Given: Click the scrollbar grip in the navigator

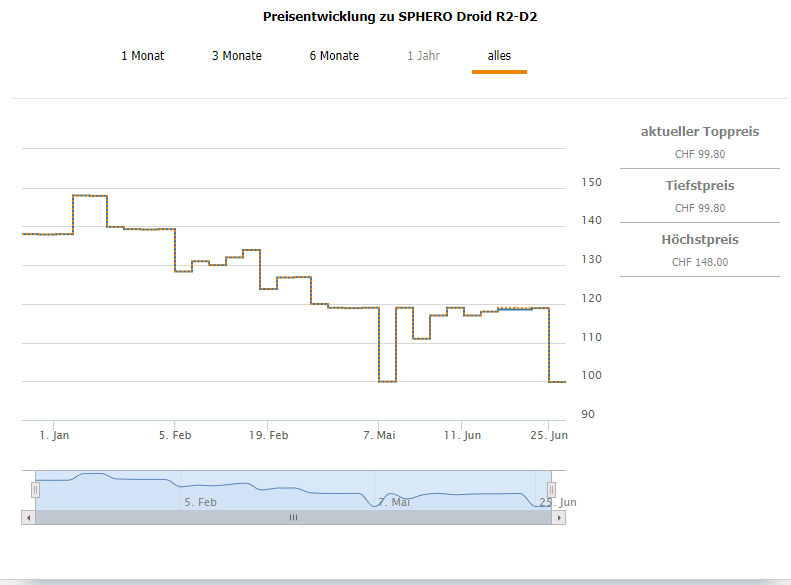Looking at the screenshot, I should tap(293, 517).
